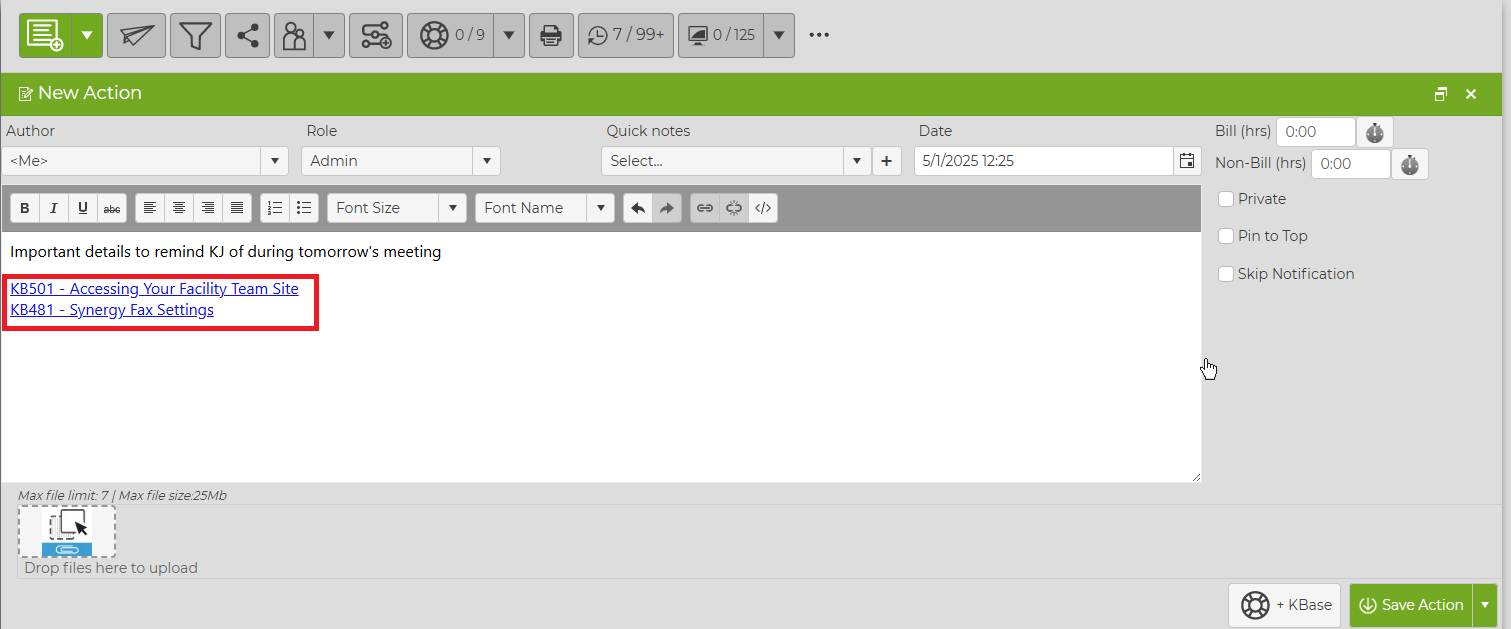Click the printer icon
1511x629 pixels.
(x=550, y=36)
